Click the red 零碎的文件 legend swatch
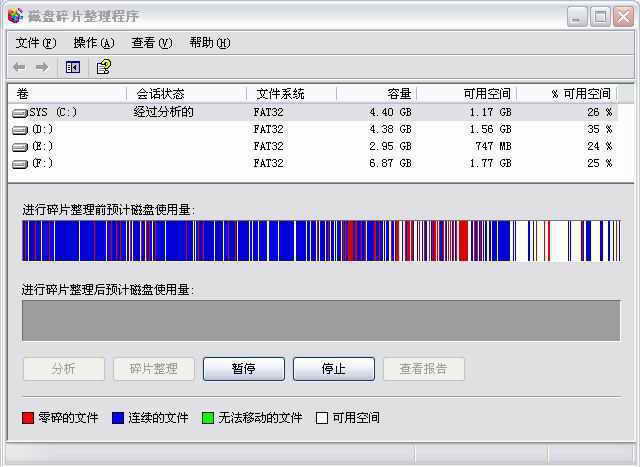The height and width of the screenshot is (467, 640). pyautogui.click(x=28, y=418)
